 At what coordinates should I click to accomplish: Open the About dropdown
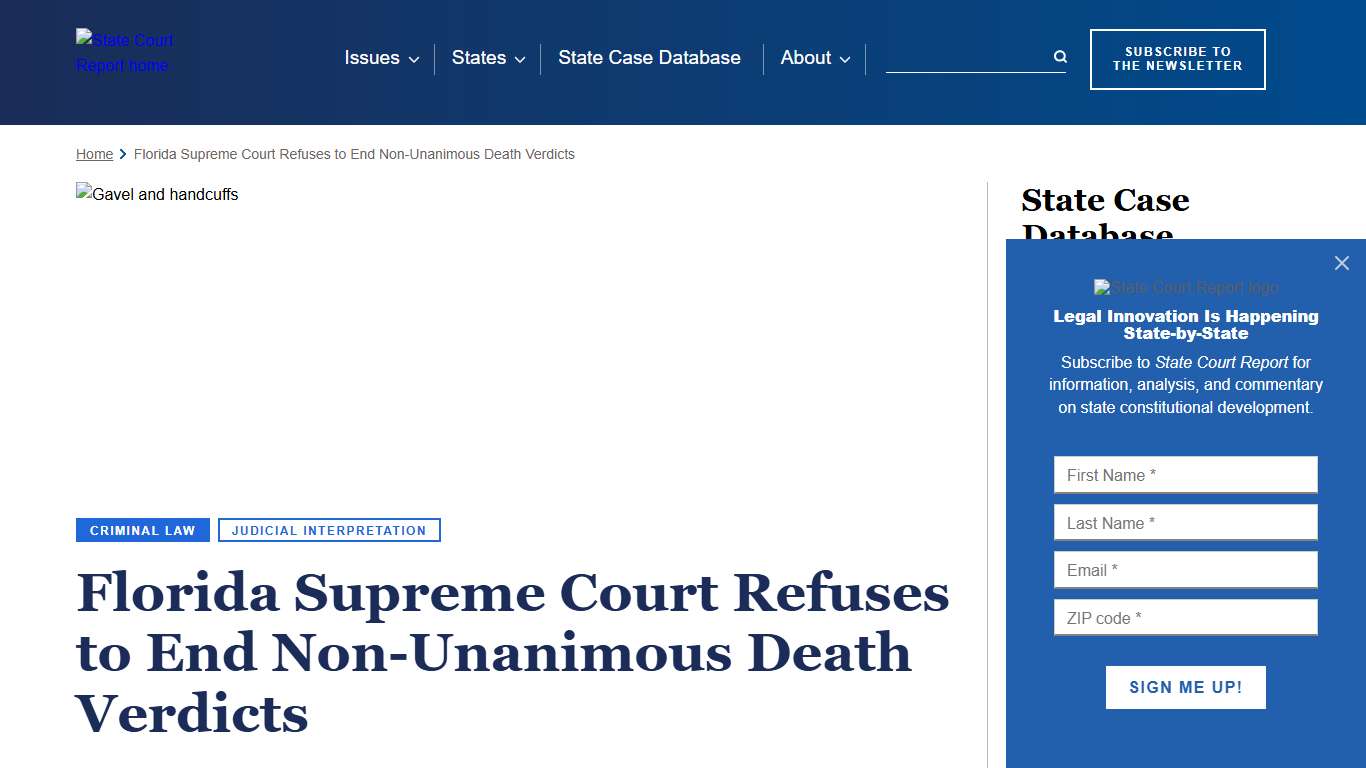[x=814, y=58]
